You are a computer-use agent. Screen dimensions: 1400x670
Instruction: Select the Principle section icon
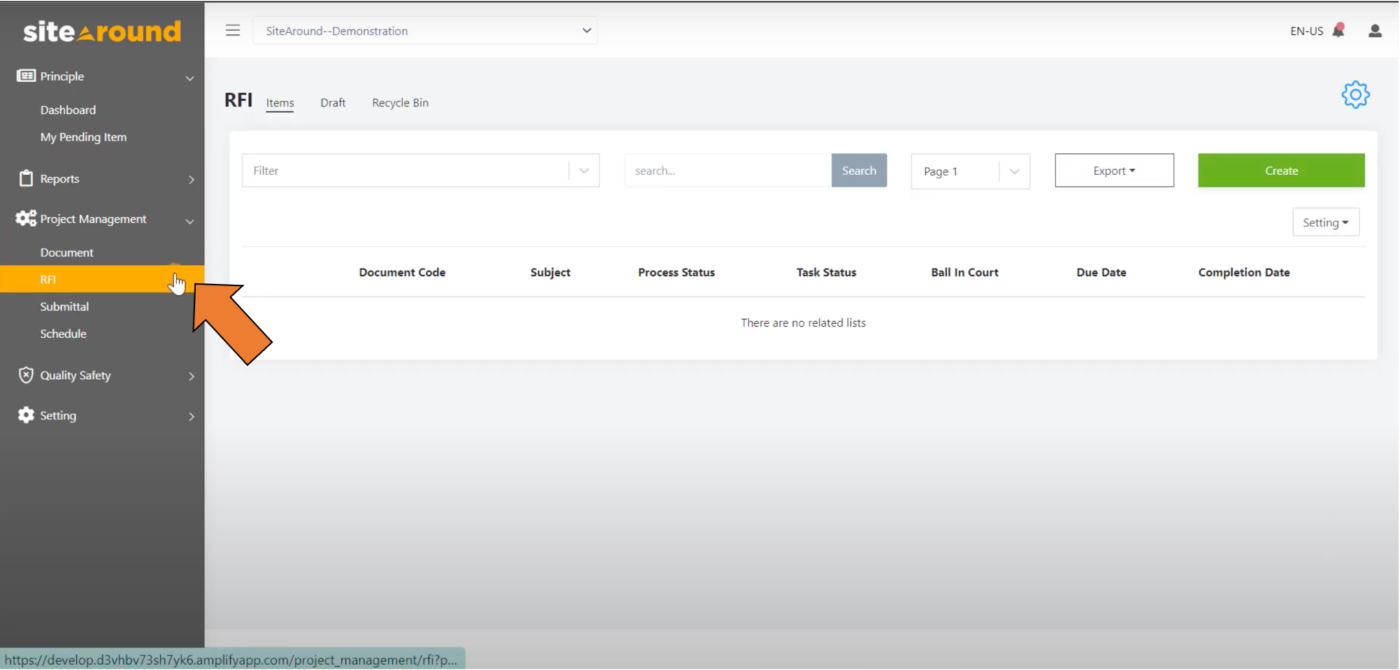24,75
